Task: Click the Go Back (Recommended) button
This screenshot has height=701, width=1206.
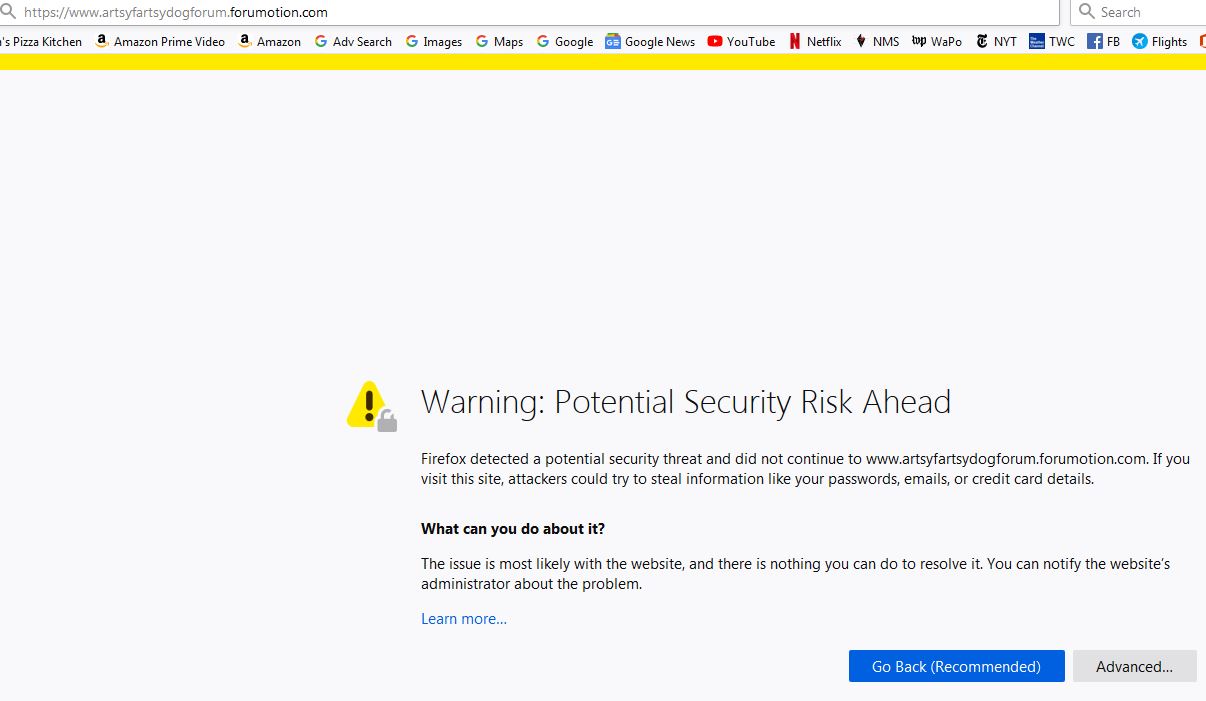Action: coord(956,666)
